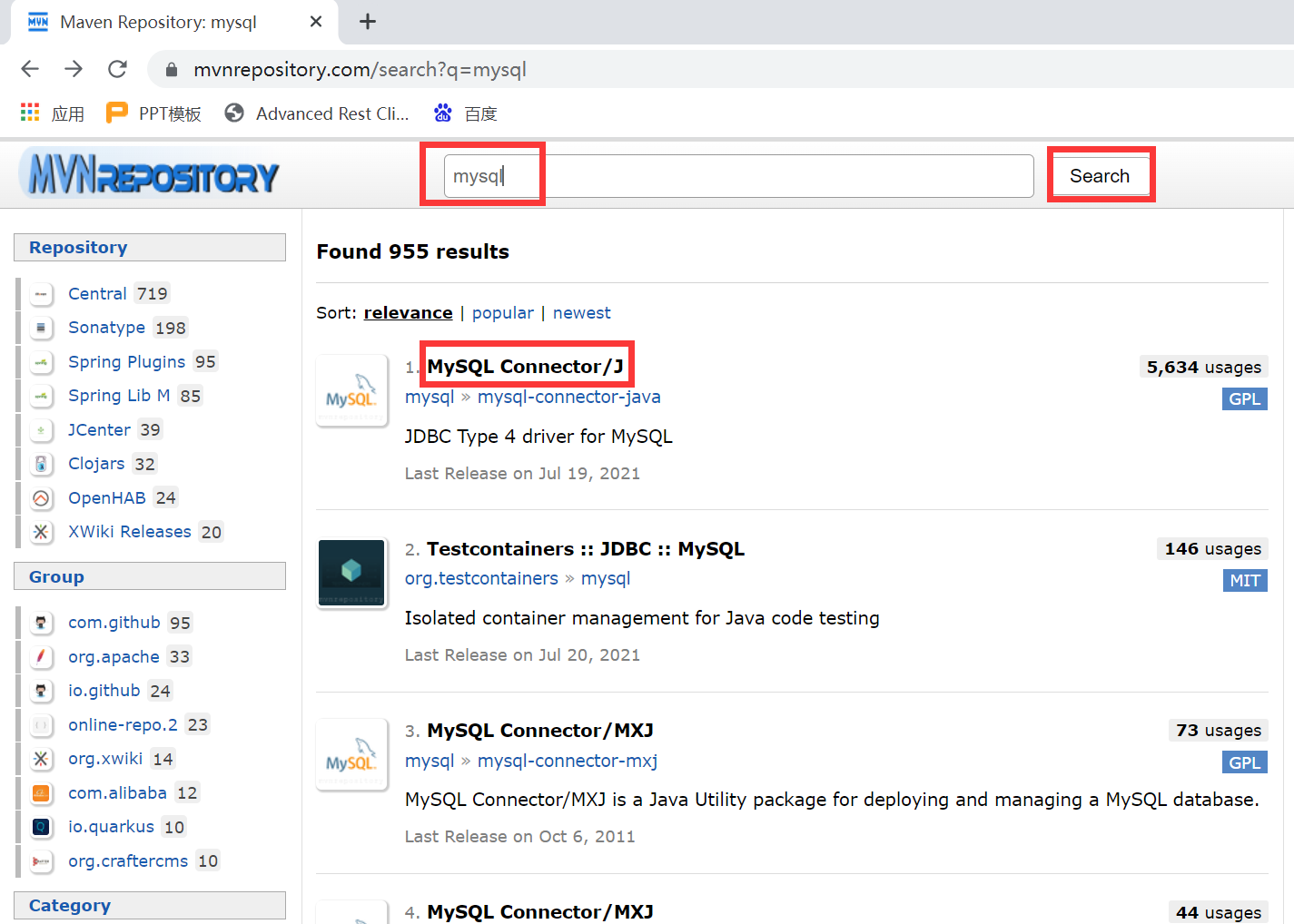The image size is (1294, 924).
Task: Filter by com.github group link
Action: tap(114, 623)
